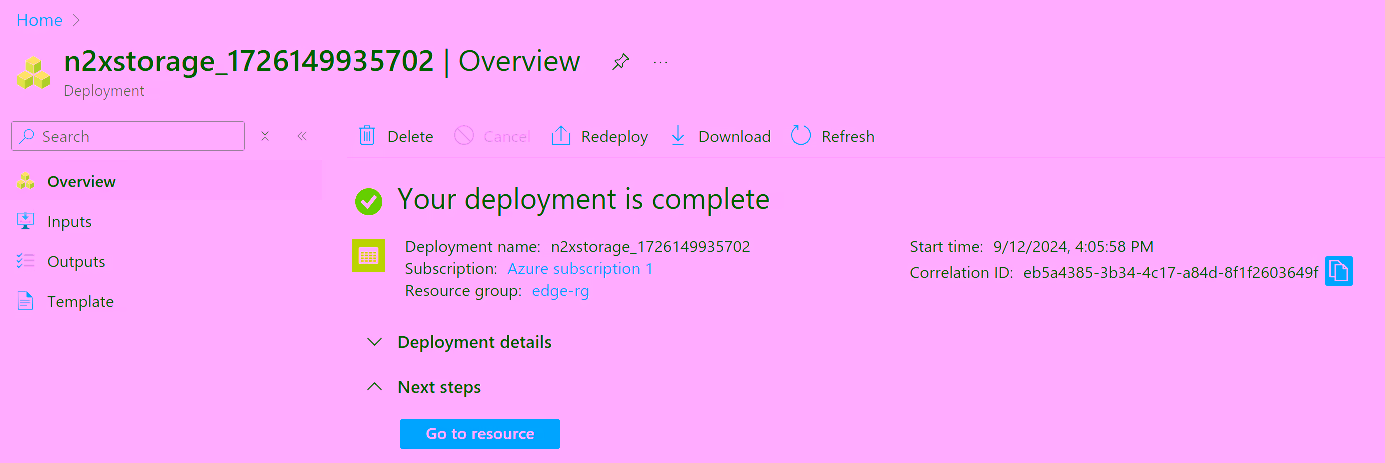Click deployment name value n2xstorage_1726149935702
Screen dimensions: 1385x463
650,246
